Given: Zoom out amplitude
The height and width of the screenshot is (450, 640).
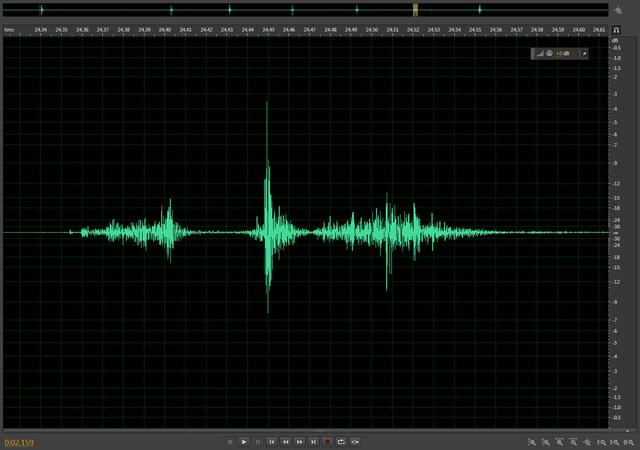Looking at the screenshot, I should click(x=546, y=442).
